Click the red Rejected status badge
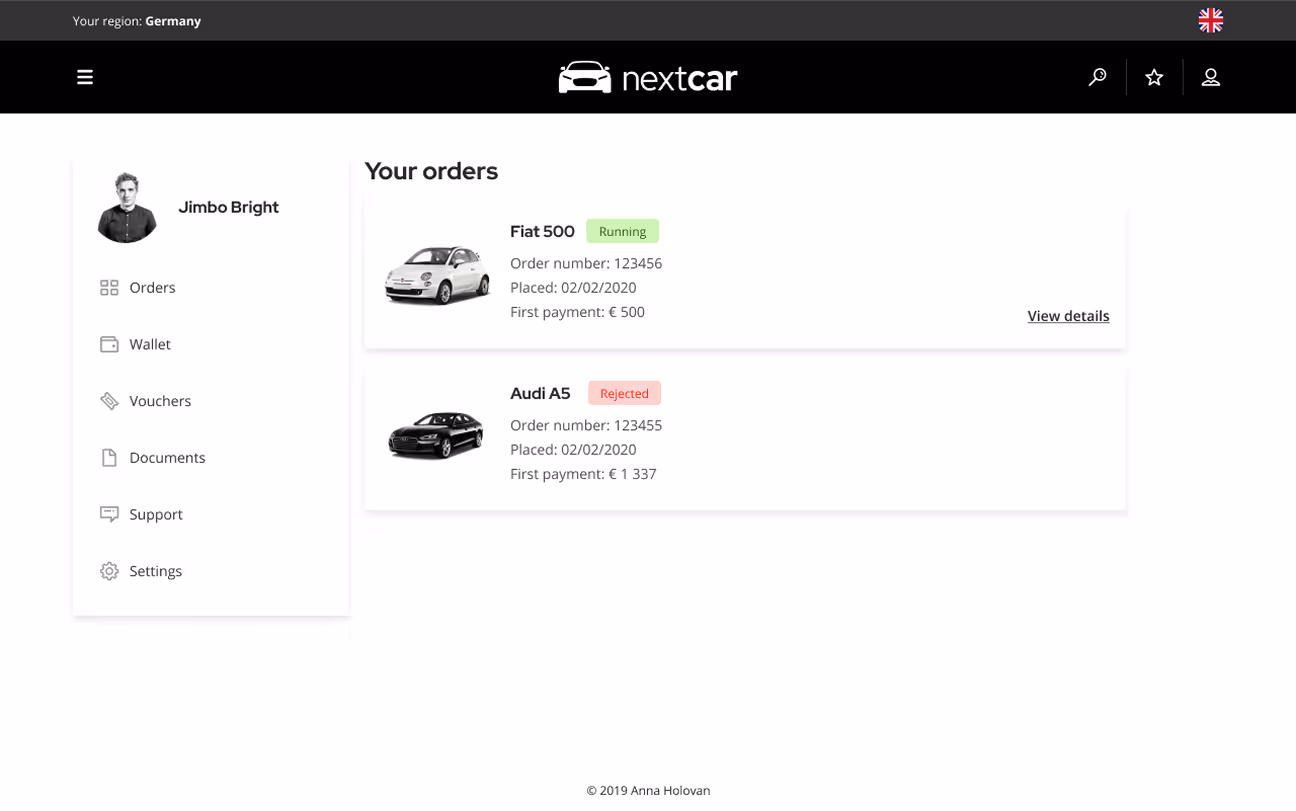 pyautogui.click(x=624, y=393)
